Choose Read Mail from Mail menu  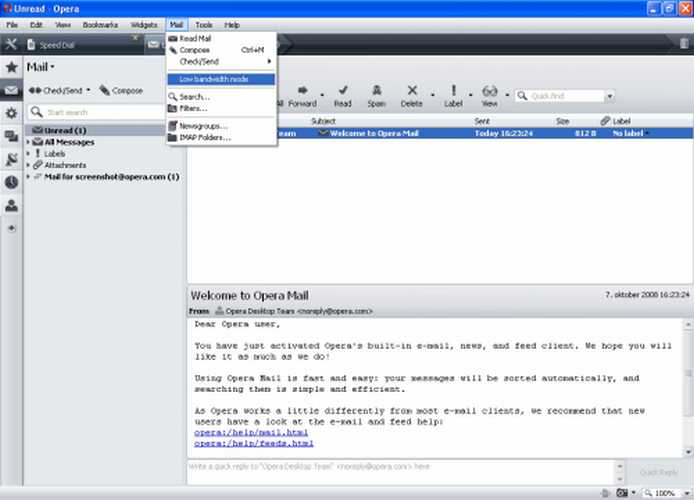[221, 38]
